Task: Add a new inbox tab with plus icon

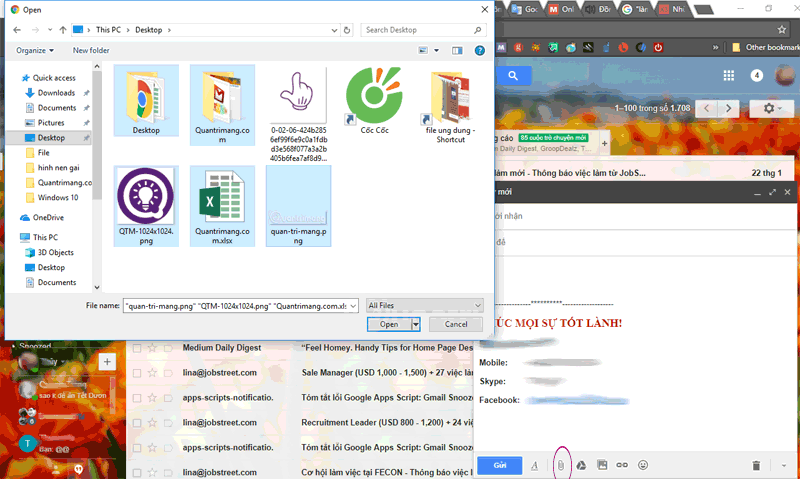Action: click(x=605, y=143)
